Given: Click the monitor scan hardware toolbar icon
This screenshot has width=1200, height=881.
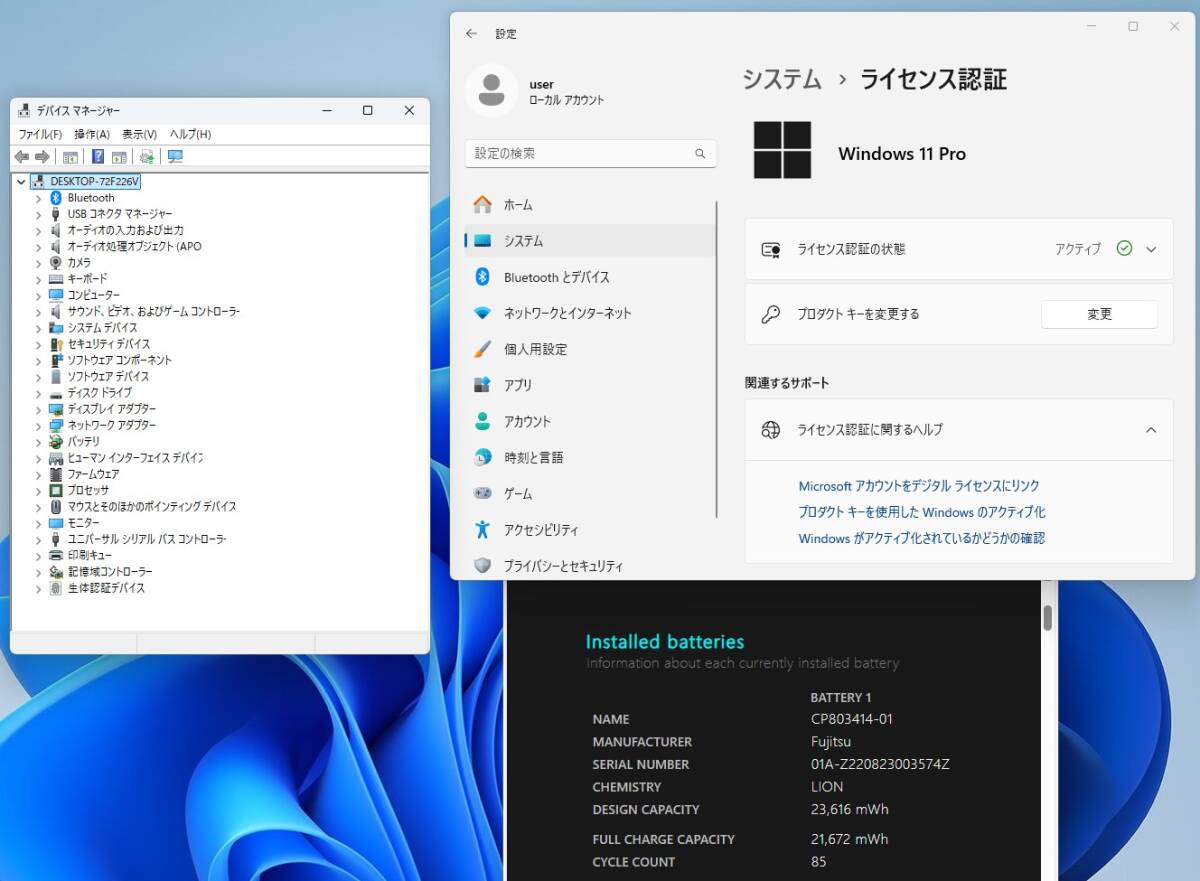Looking at the screenshot, I should [175, 157].
